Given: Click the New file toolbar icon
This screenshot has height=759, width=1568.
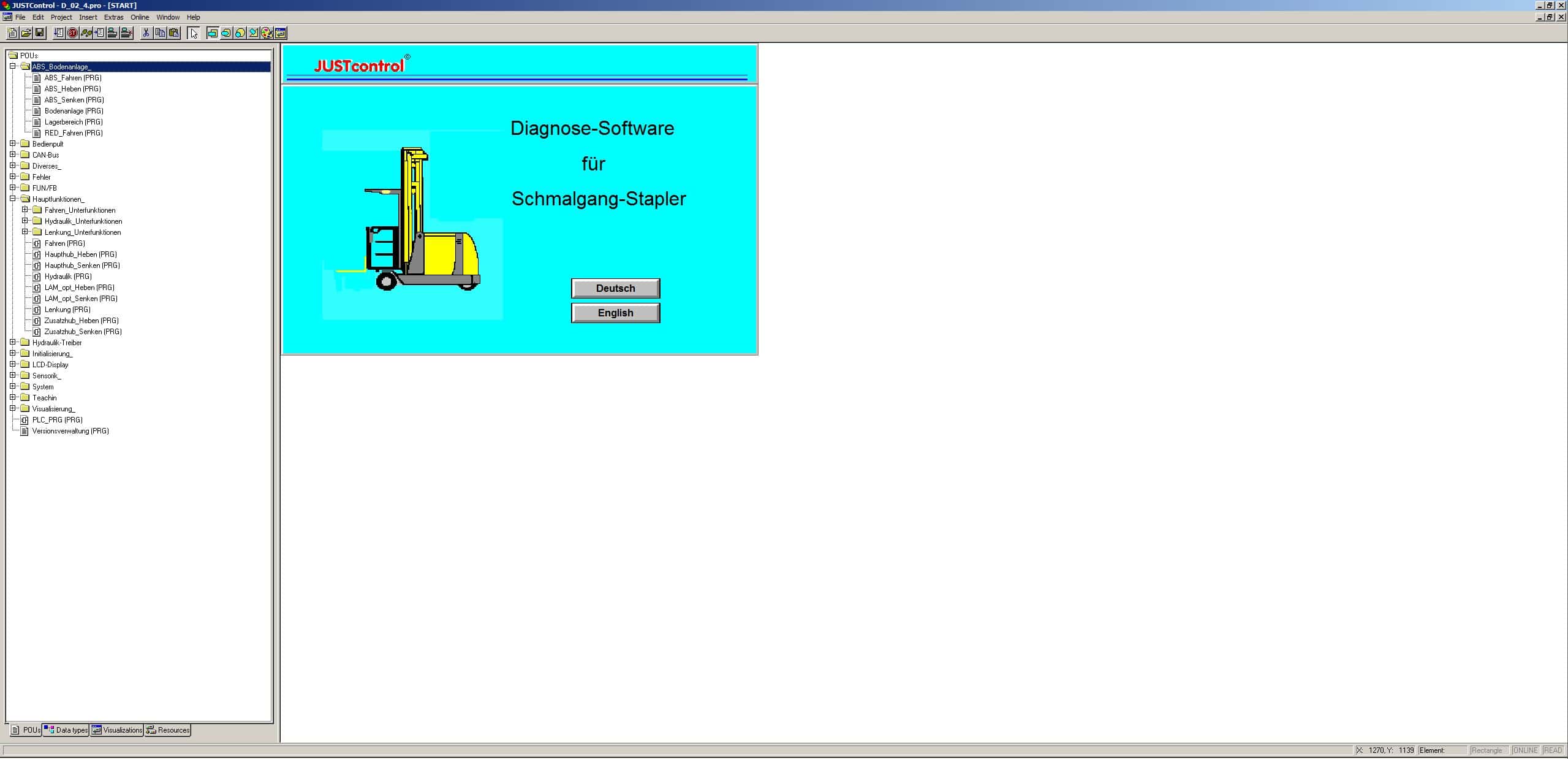Looking at the screenshot, I should pos(12,33).
